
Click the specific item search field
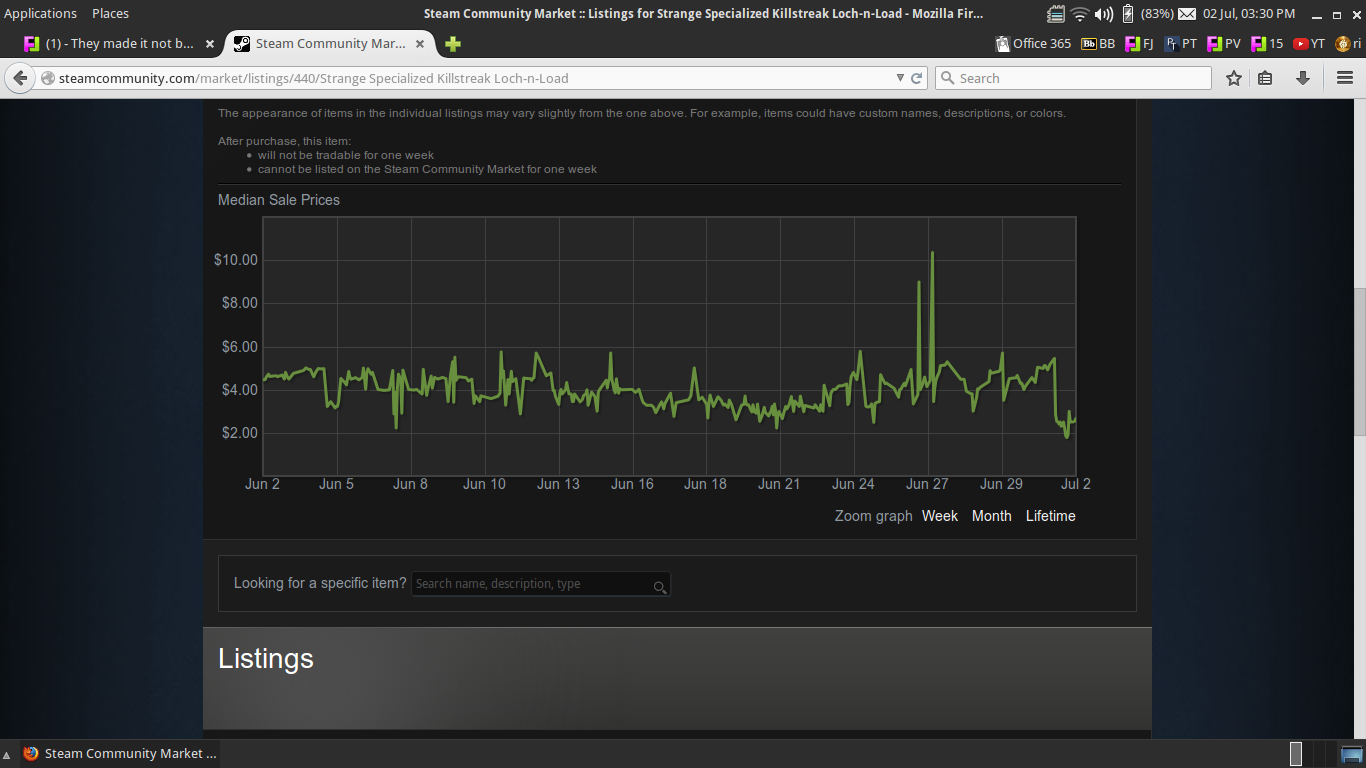[530, 584]
